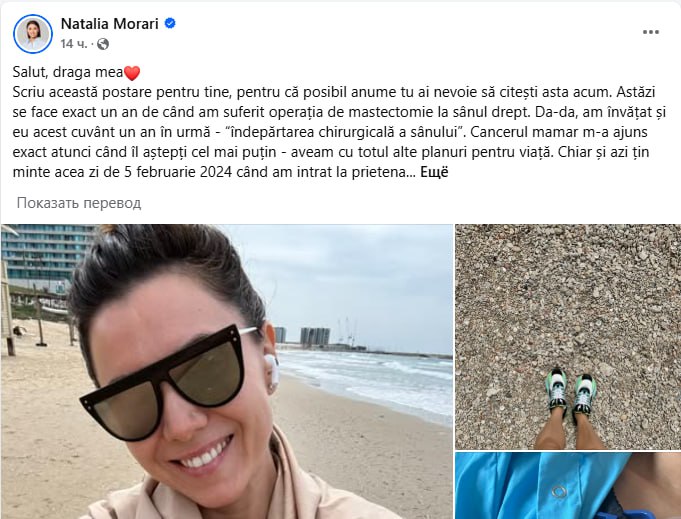Open the green sneakers on gravel photo

(568, 337)
